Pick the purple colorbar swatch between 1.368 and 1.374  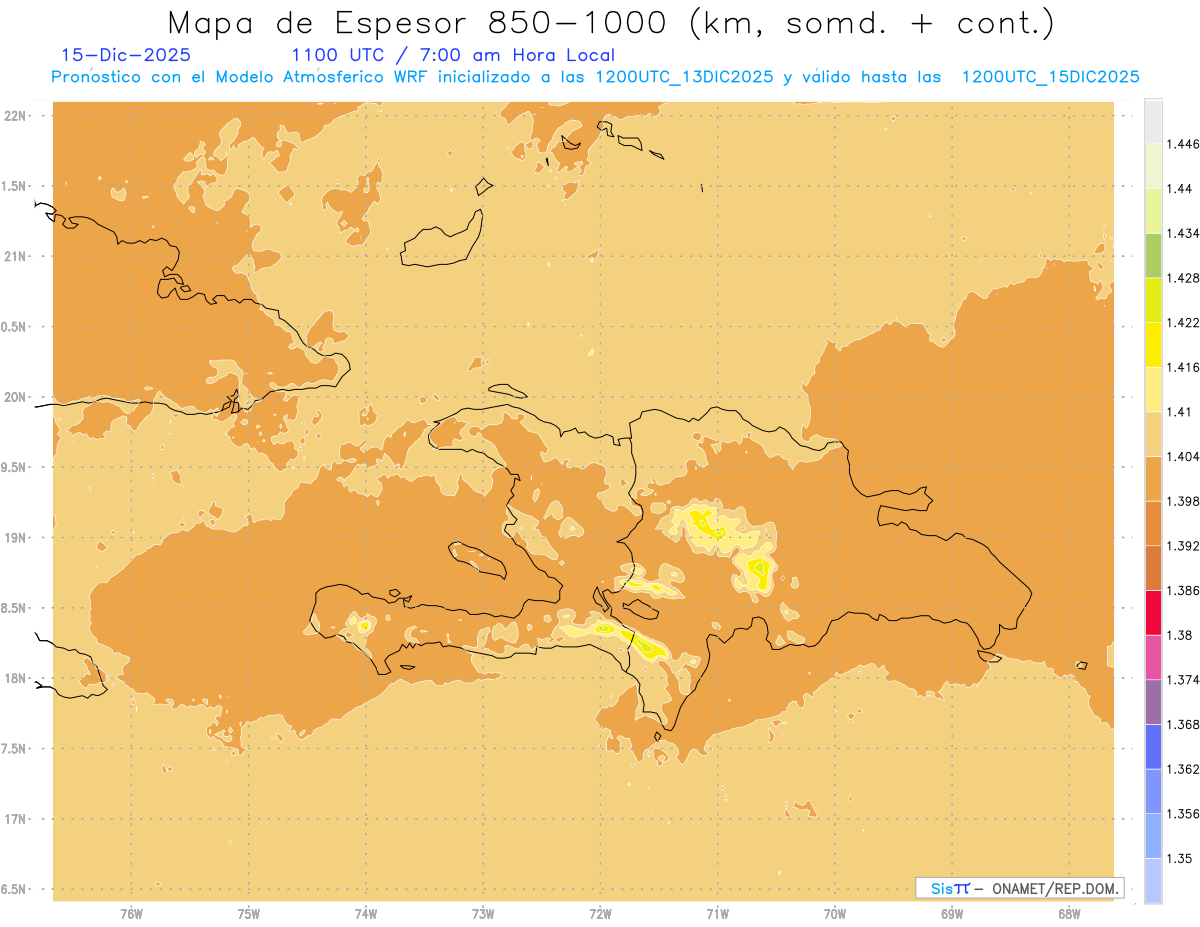tap(1153, 702)
